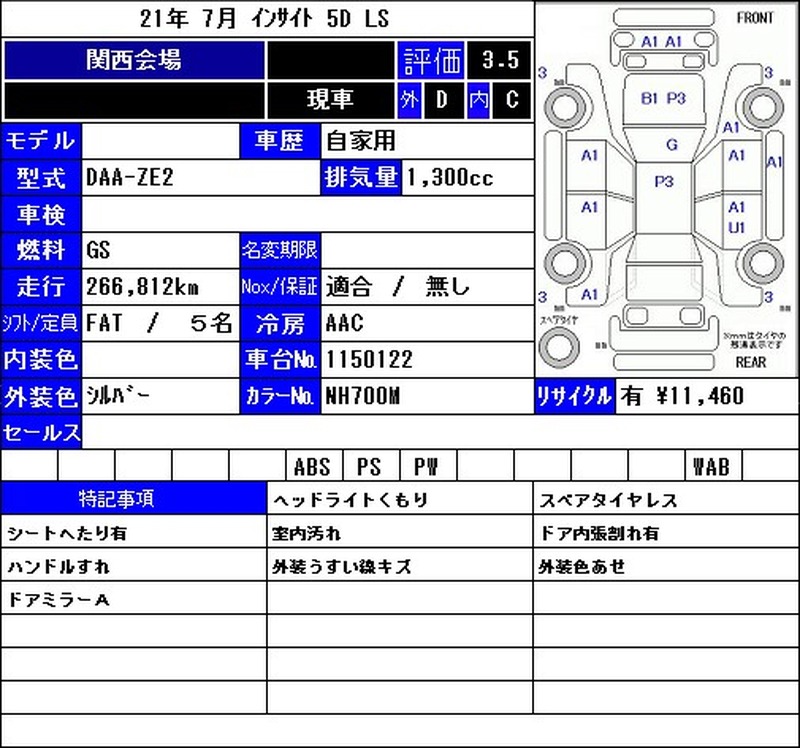Click the Nox/保証 label
This screenshot has height=748, width=800.
[x=280, y=287]
